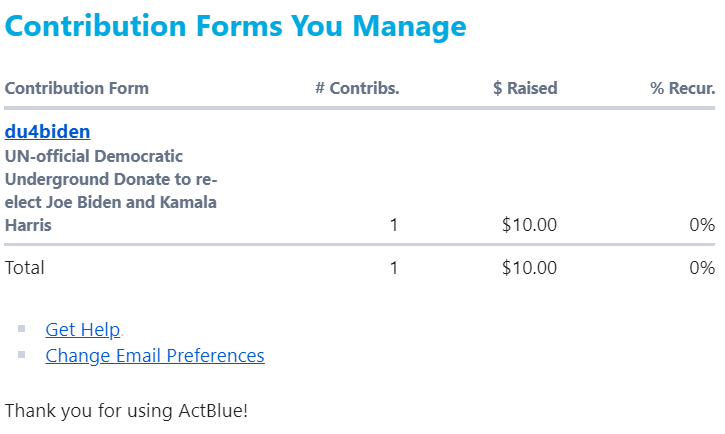Click the % Recur. column header
The height and width of the screenshot is (434, 725).
point(682,88)
